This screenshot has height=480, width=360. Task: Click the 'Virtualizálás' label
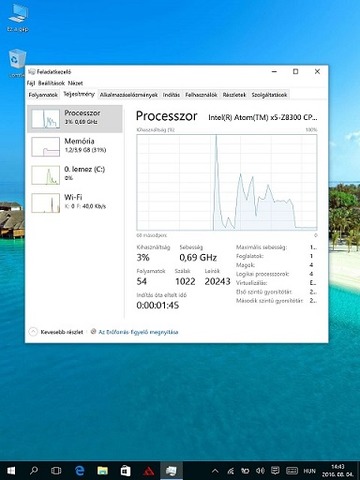251,283
